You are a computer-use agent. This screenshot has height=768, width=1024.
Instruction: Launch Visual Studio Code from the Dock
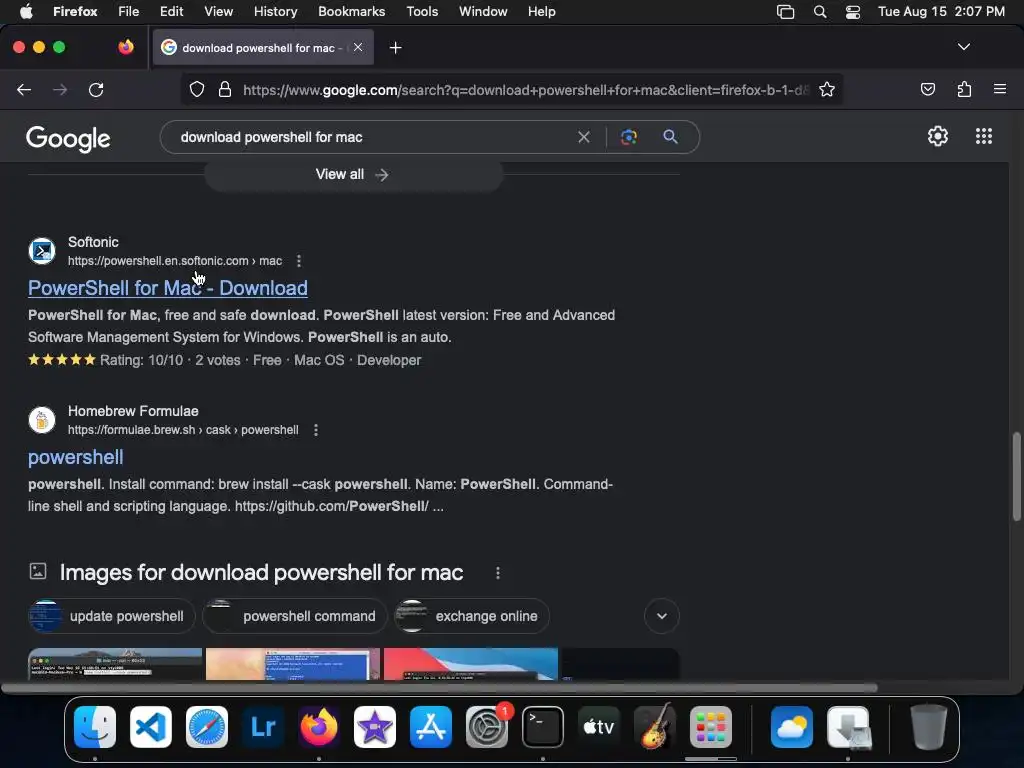pyautogui.click(x=151, y=727)
